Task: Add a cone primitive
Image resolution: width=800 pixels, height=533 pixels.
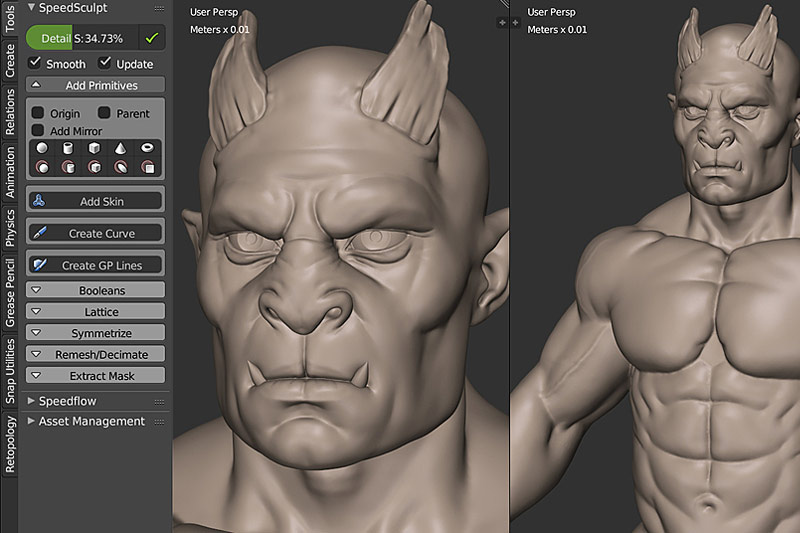Action: [120, 148]
